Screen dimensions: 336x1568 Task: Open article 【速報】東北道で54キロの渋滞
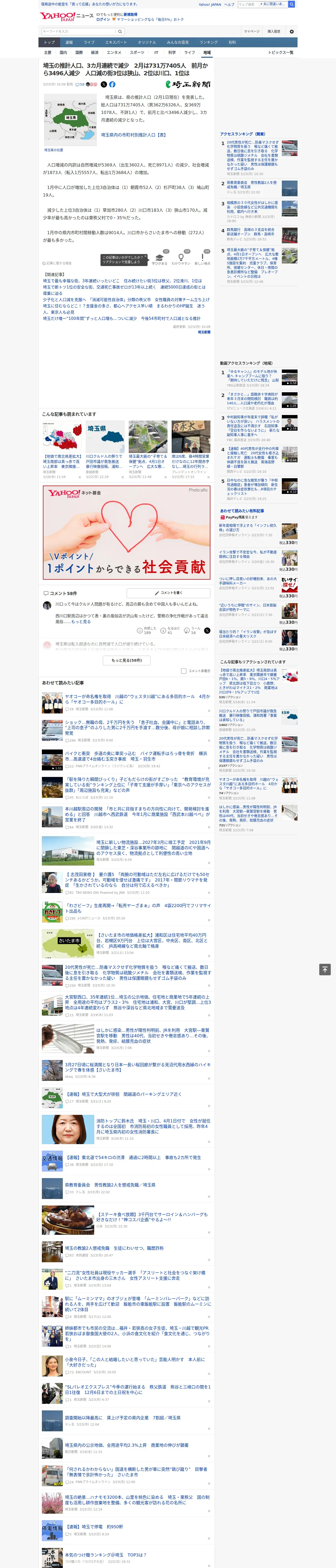[133, 1158]
